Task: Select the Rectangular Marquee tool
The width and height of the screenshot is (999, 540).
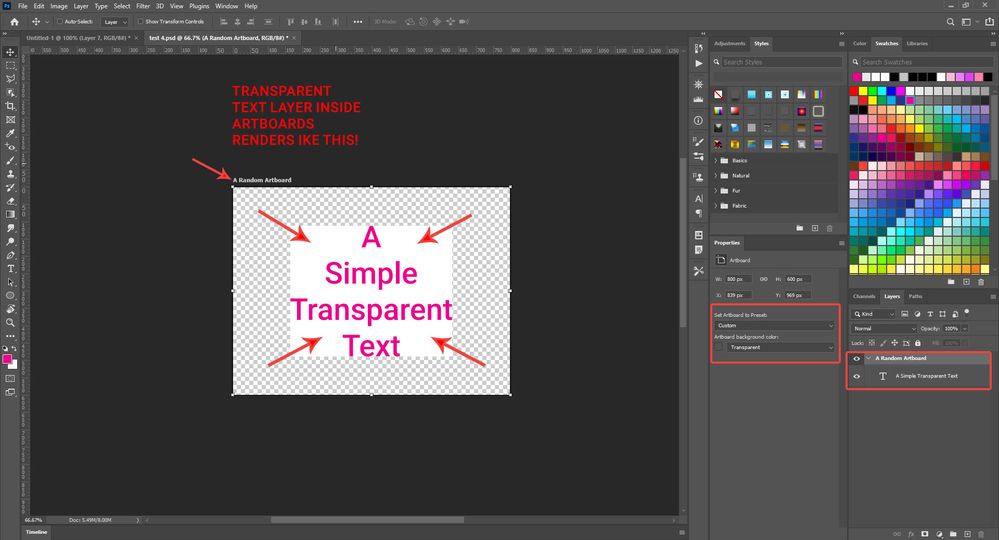Action: tap(10, 66)
